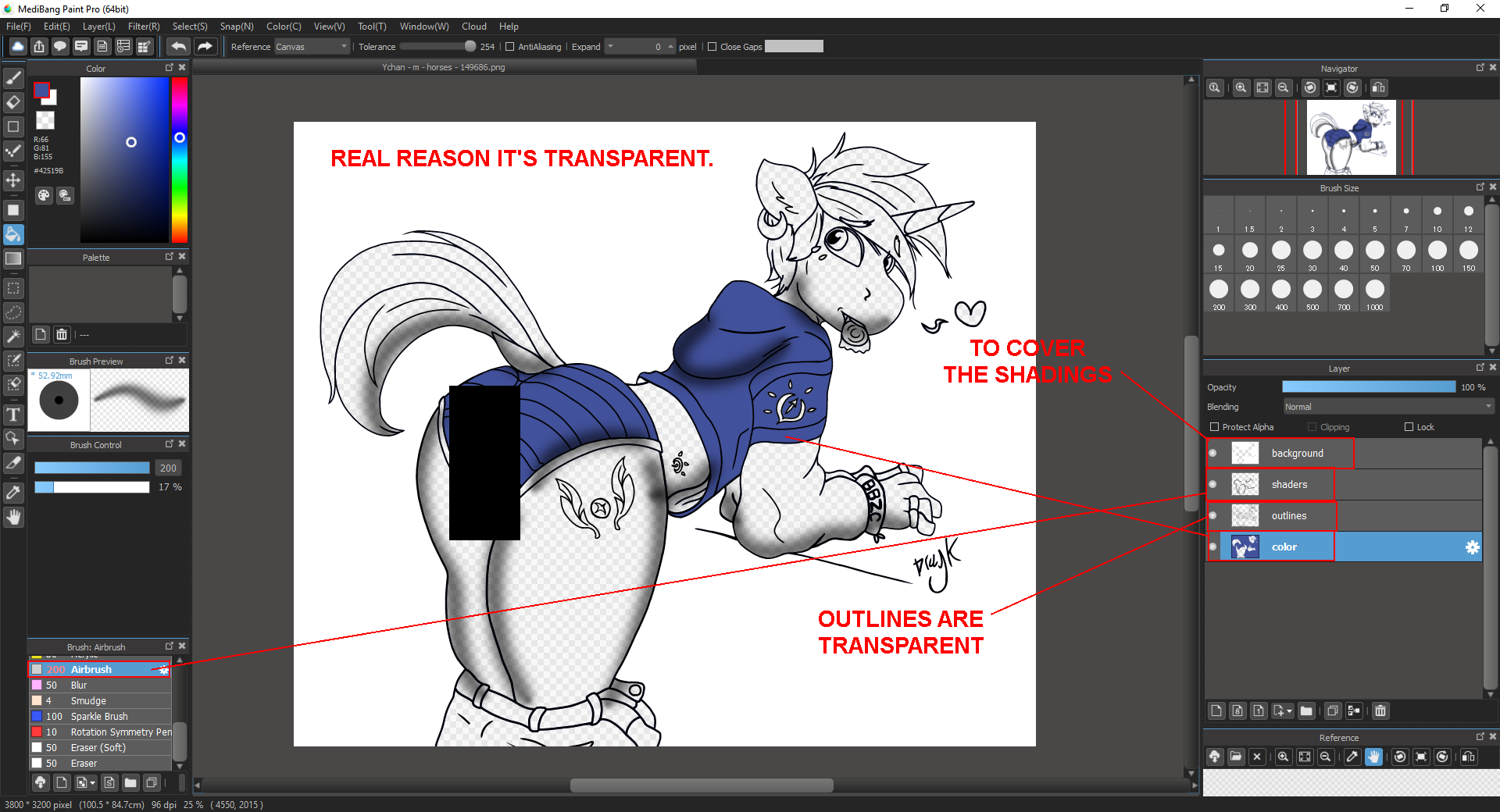Click the Color panel palette icon
The image size is (1500, 812).
(x=44, y=195)
